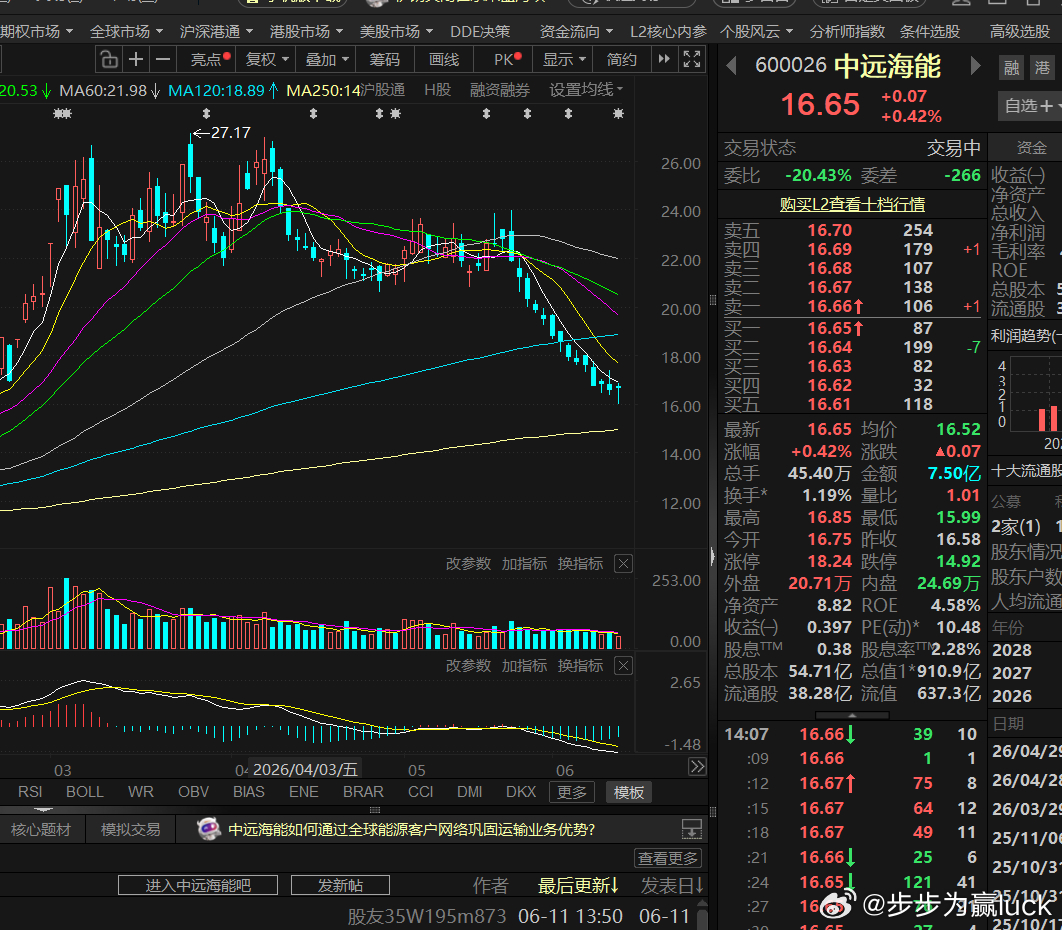Open 设置均线 moving average settings

click(x=586, y=90)
